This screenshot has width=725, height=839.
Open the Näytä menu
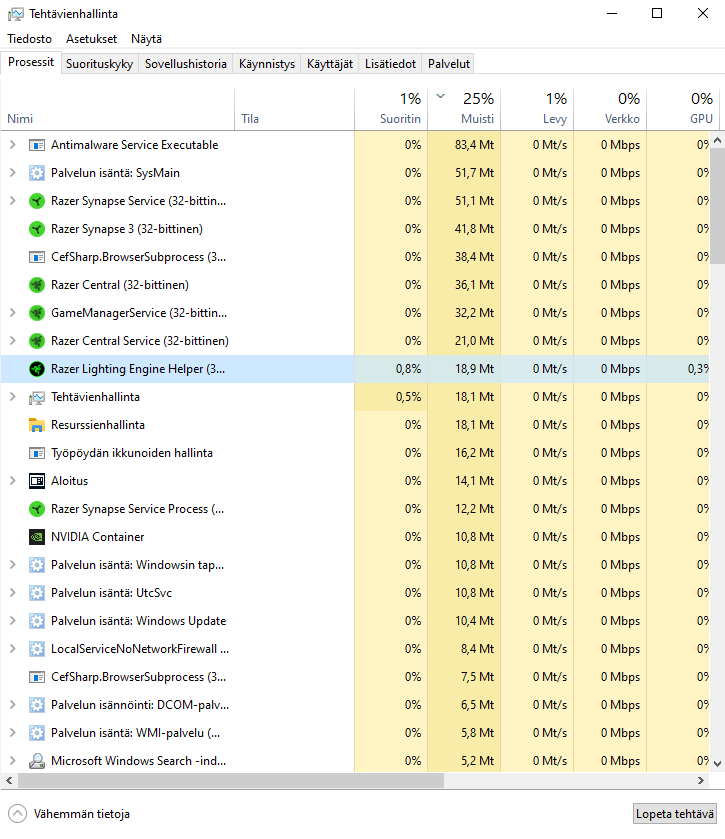(x=146, y=39)
